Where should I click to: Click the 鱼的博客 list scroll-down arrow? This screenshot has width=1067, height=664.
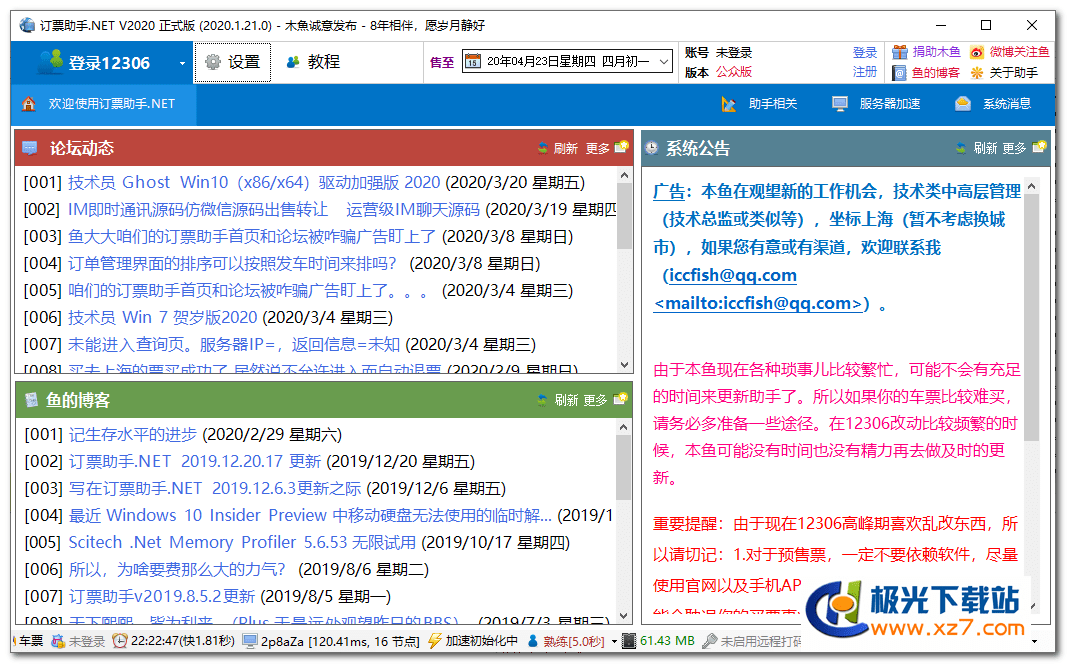click(x=623, y=616)
